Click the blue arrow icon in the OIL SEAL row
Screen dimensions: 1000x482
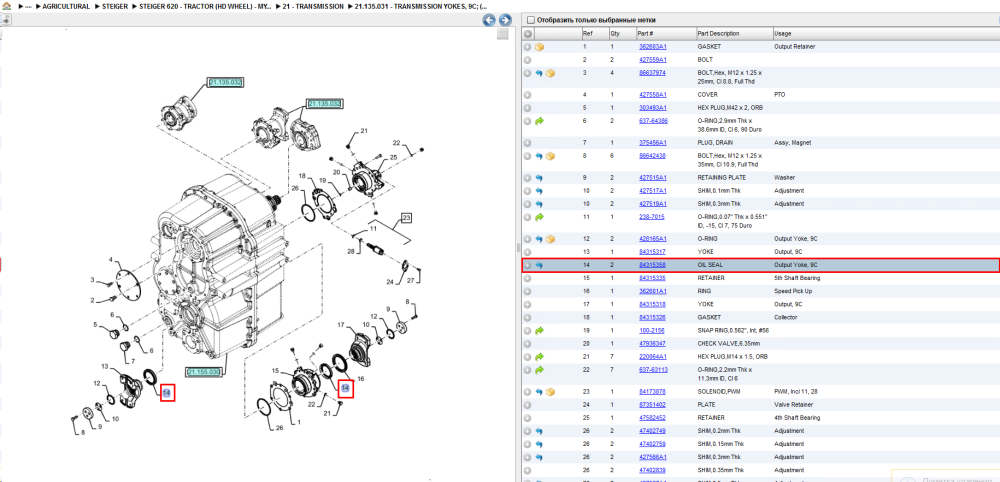[540, 265]
